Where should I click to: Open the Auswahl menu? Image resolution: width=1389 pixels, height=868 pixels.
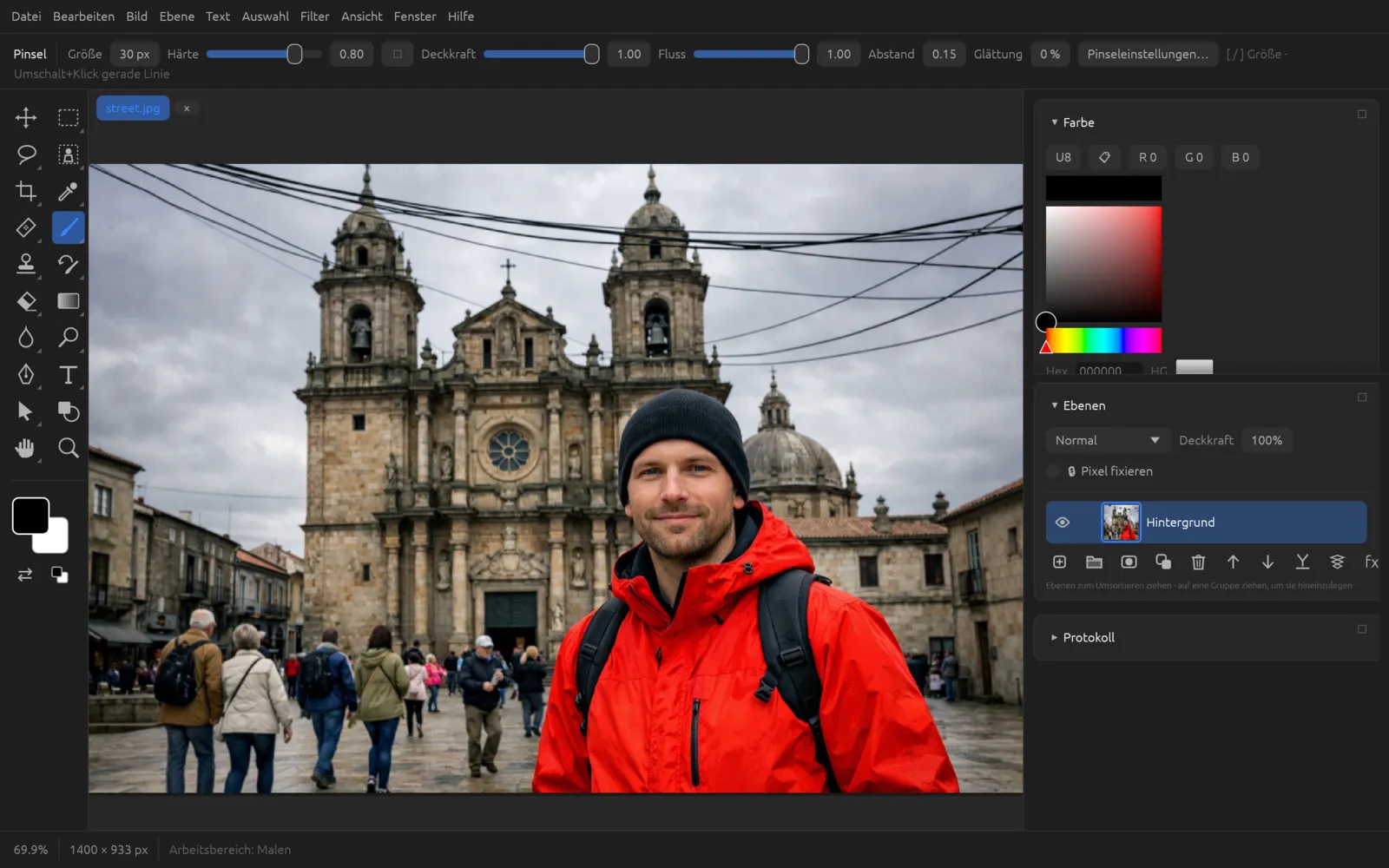[265, 16]
